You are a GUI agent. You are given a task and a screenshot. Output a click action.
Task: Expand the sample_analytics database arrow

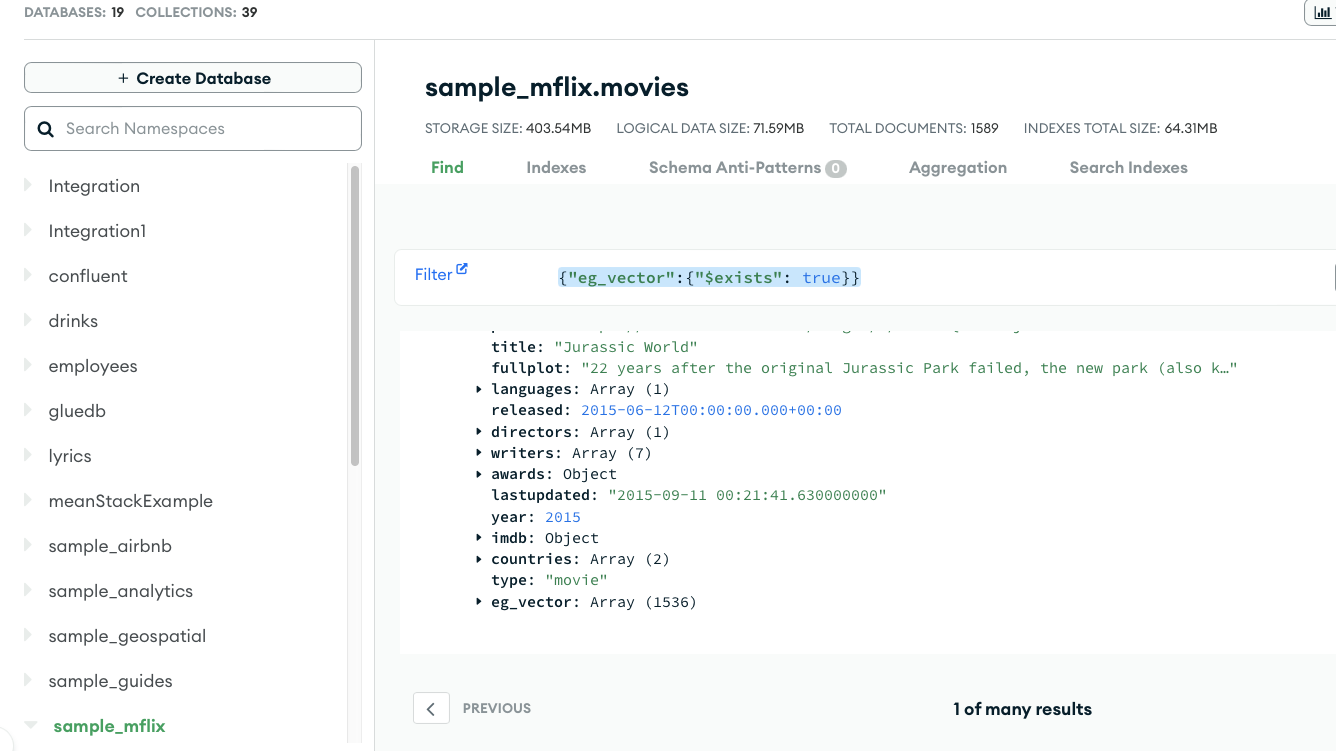tap(28, 590)
